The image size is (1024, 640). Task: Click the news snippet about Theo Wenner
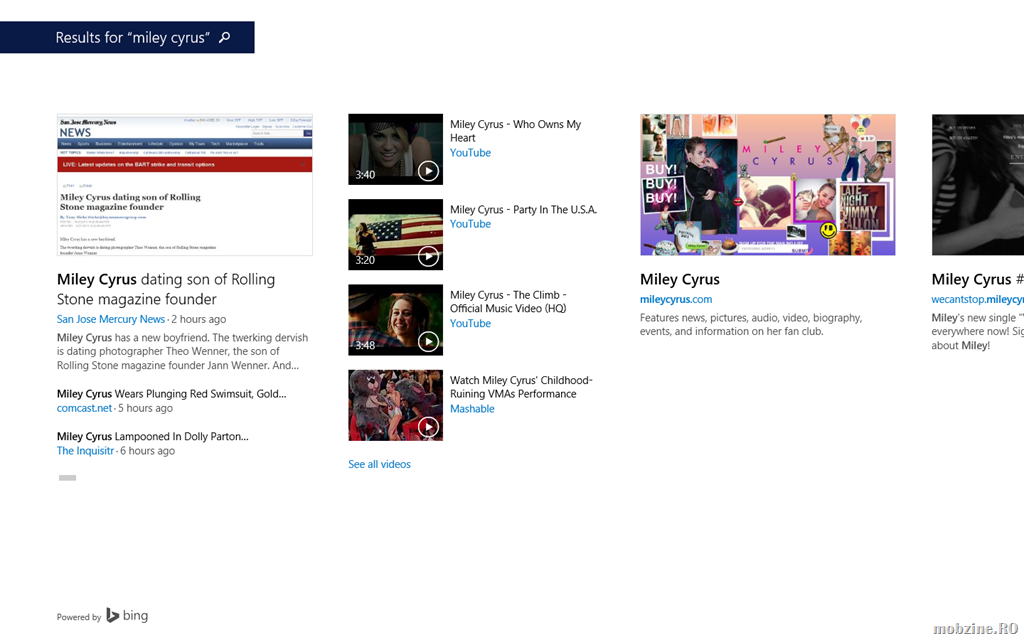coord(182,351)
